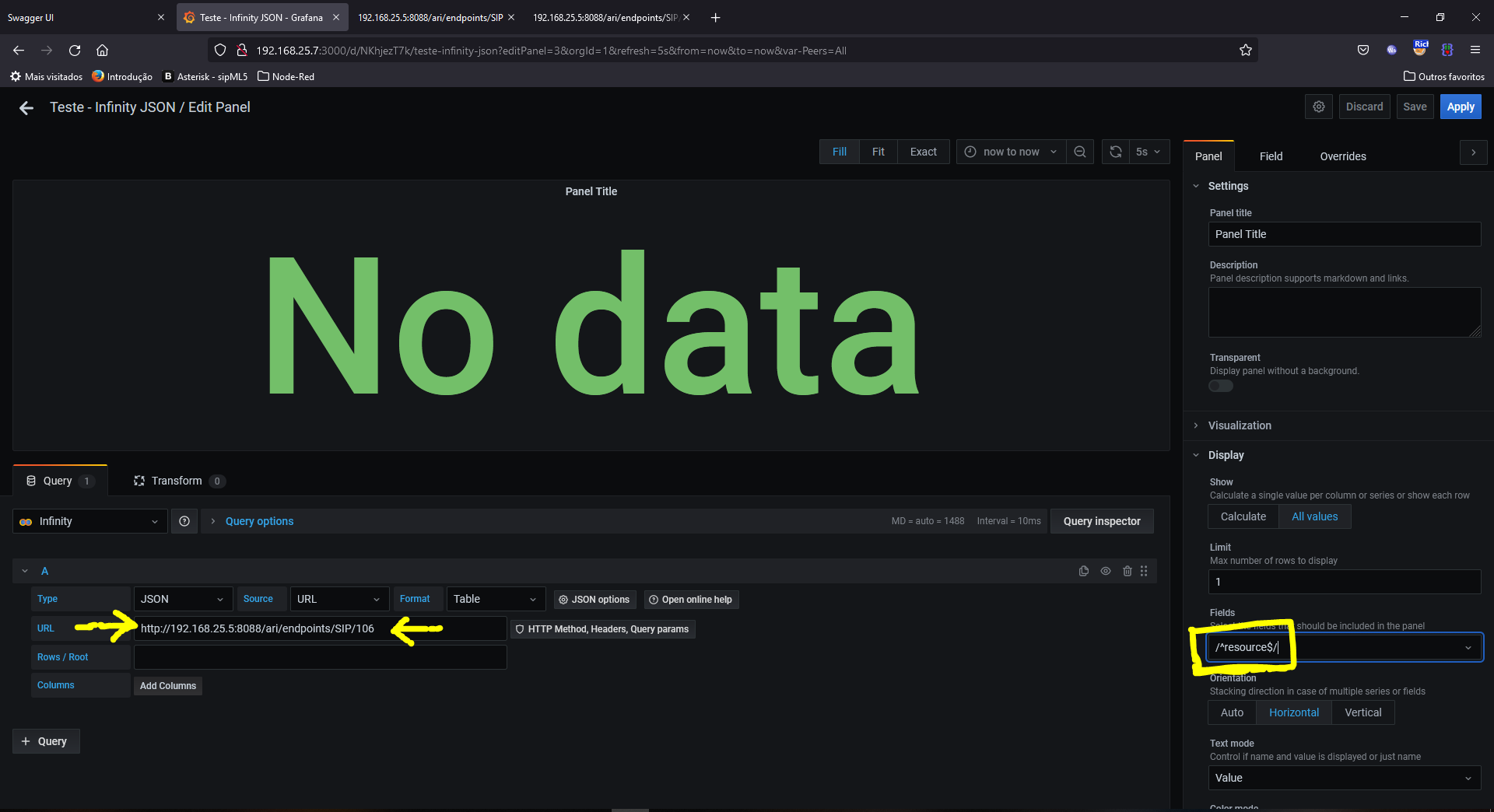The image size is (1494, 812).
Task: Open the Overrides tab
Action: click(x=1342, y=156)
